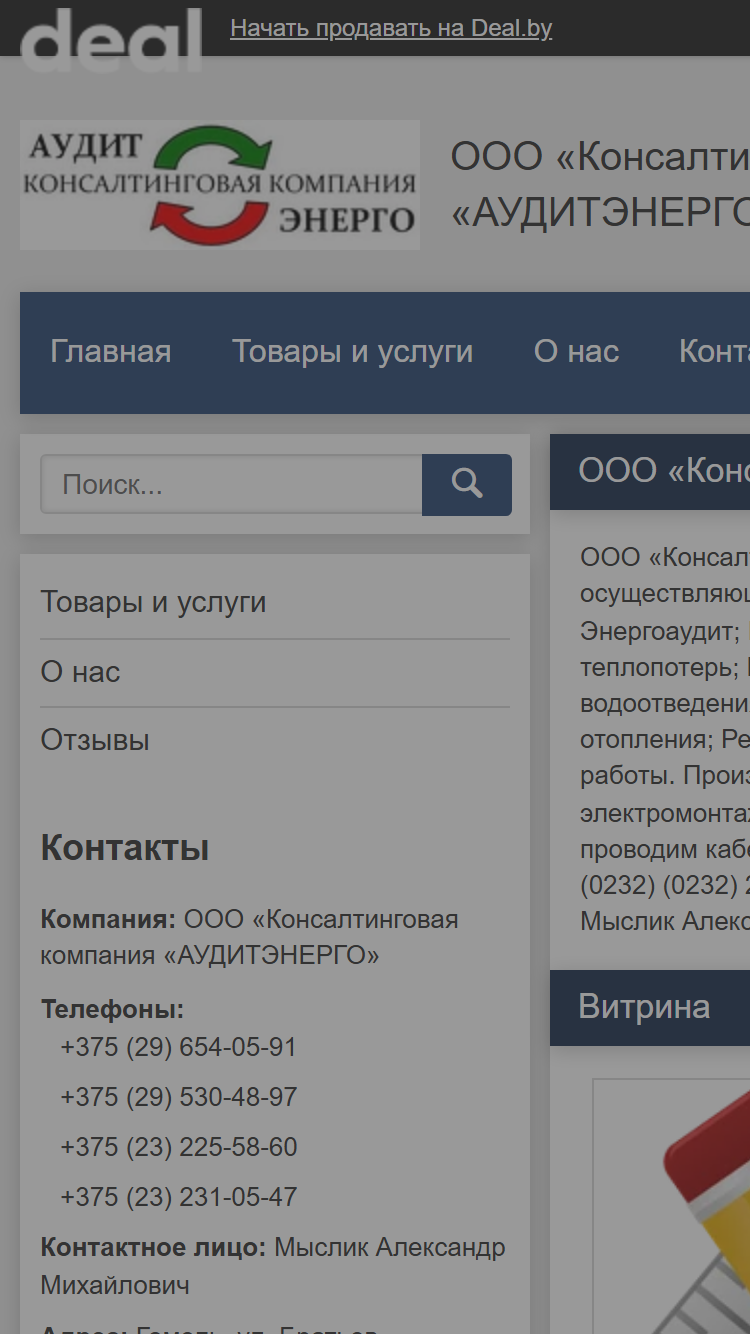The image size is (750, 1334).
Task: Open the showcase product image with brush
Action: (672, 1206)
